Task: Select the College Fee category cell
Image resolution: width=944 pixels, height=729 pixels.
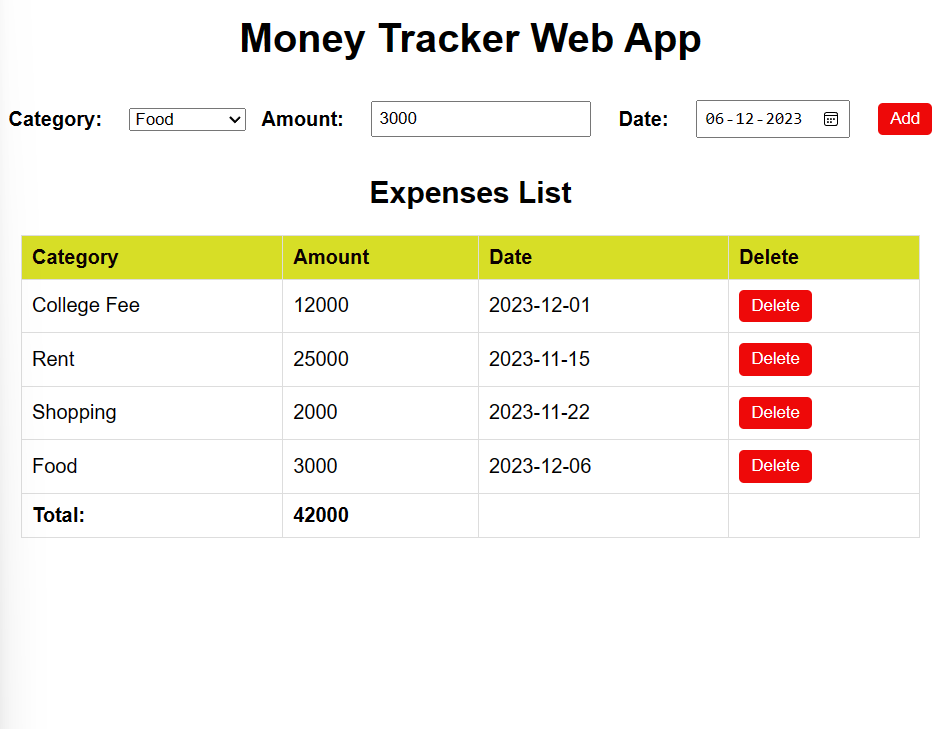Action: [86, 306]
